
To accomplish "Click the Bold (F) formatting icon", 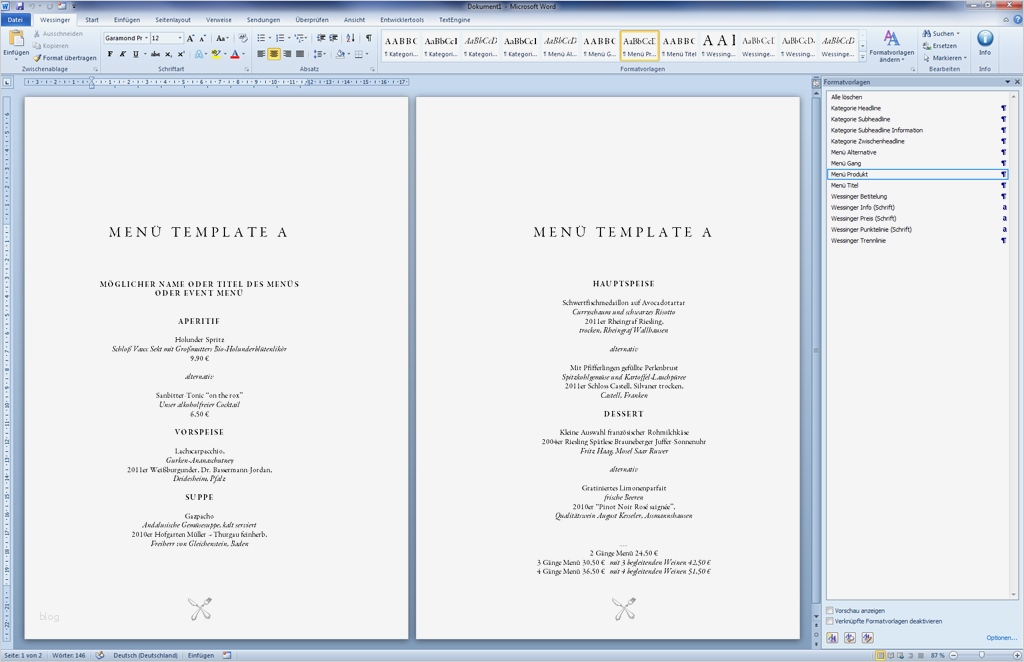I will [110, 54].
